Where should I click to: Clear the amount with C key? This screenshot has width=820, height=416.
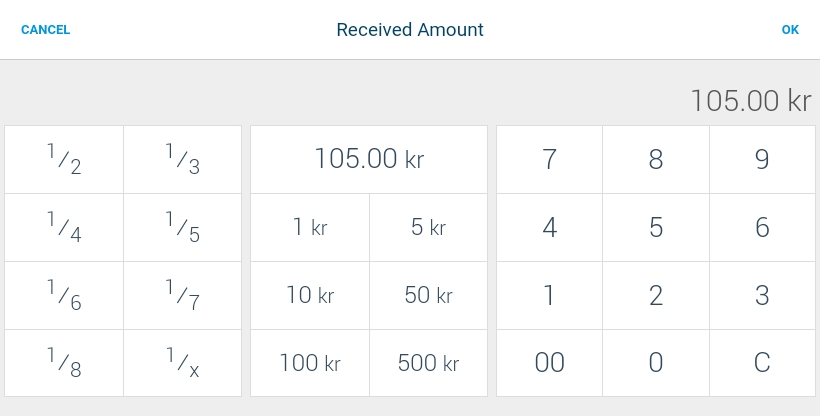tap(762, 363)
